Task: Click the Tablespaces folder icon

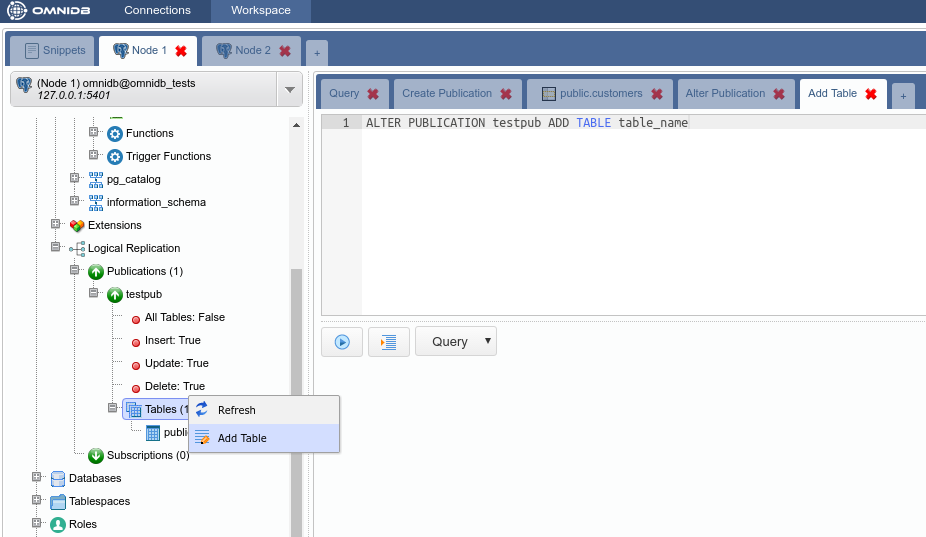Action: [58, 501]
